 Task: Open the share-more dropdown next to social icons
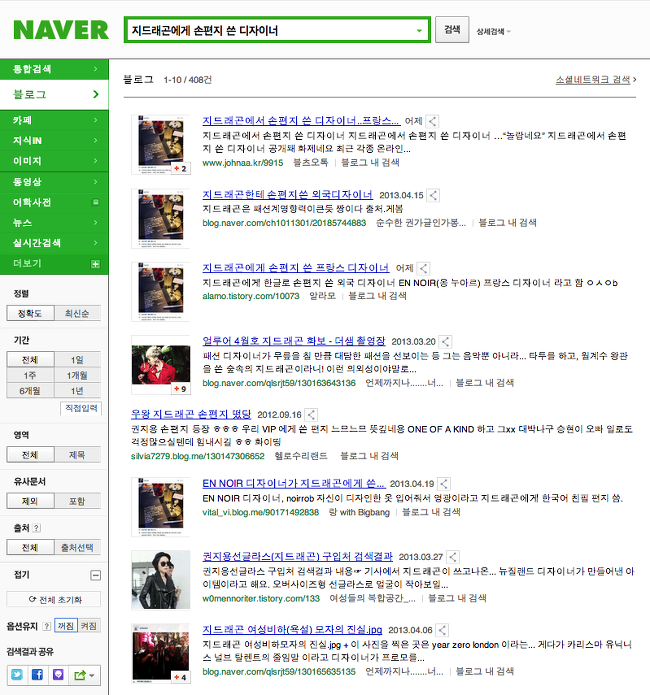[x=85, y=675]
